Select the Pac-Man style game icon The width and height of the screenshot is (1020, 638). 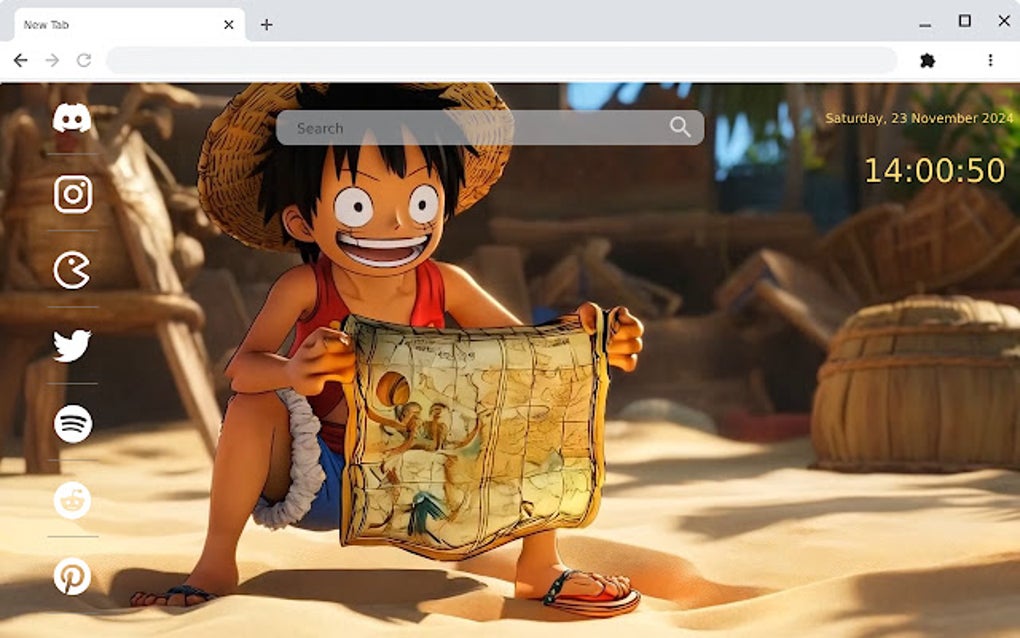tap(71, 269)
